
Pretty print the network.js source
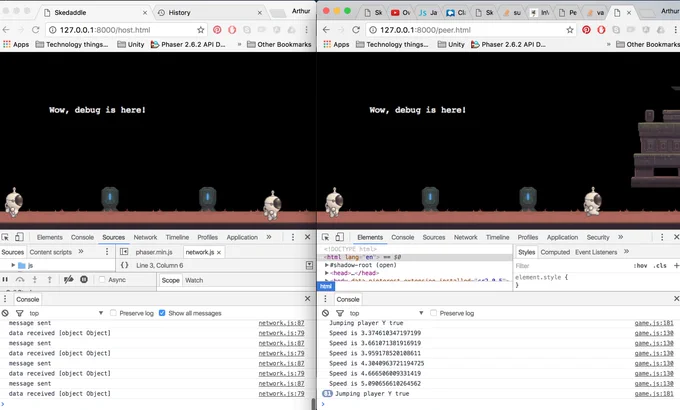coord(124,265)
